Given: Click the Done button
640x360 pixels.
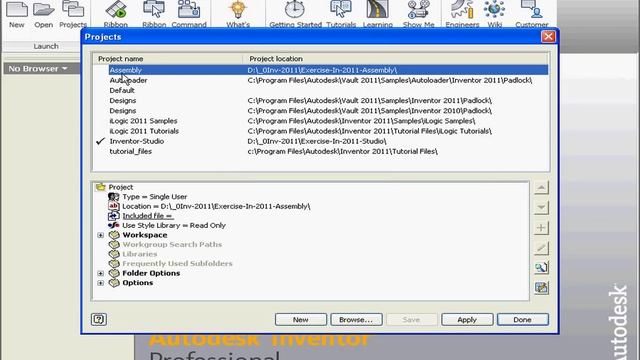Looking at the screenshot, I should click(522, 320).
